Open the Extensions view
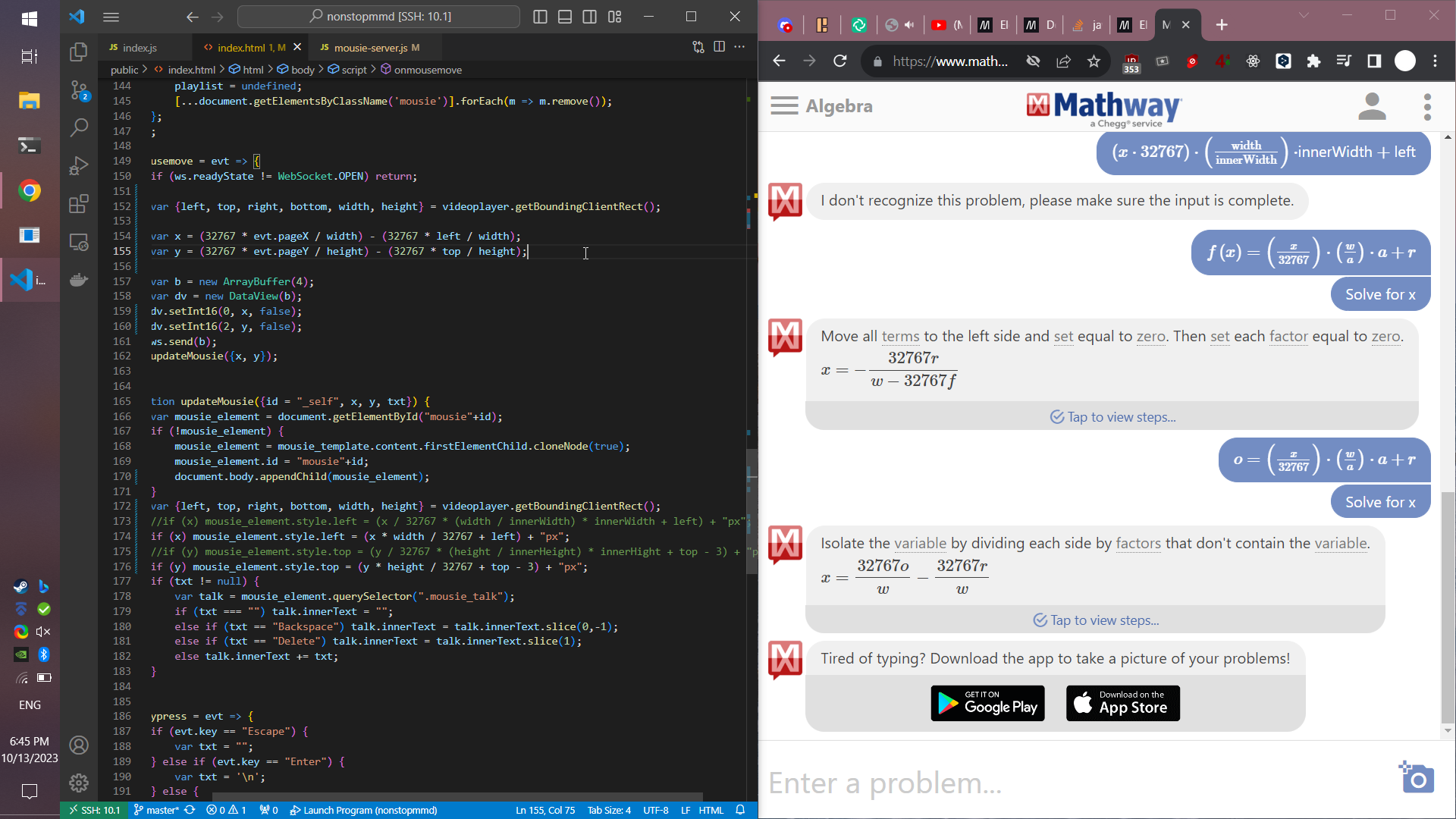Image resolution: width=1456 pixels, height=819 pixels. click(x=79, y=203)
